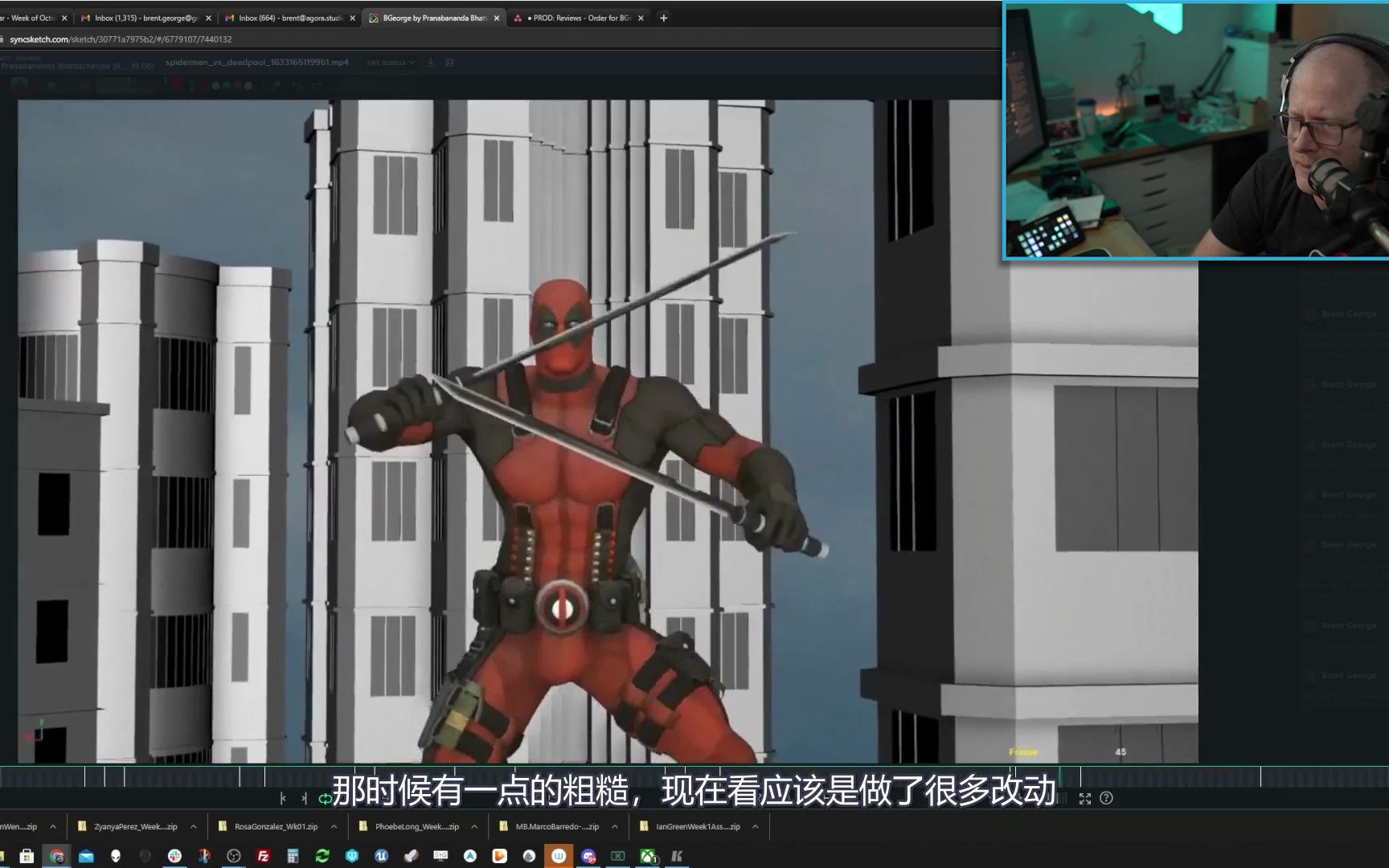
Task: Toggle the green loop playback button
Action: 325,798
